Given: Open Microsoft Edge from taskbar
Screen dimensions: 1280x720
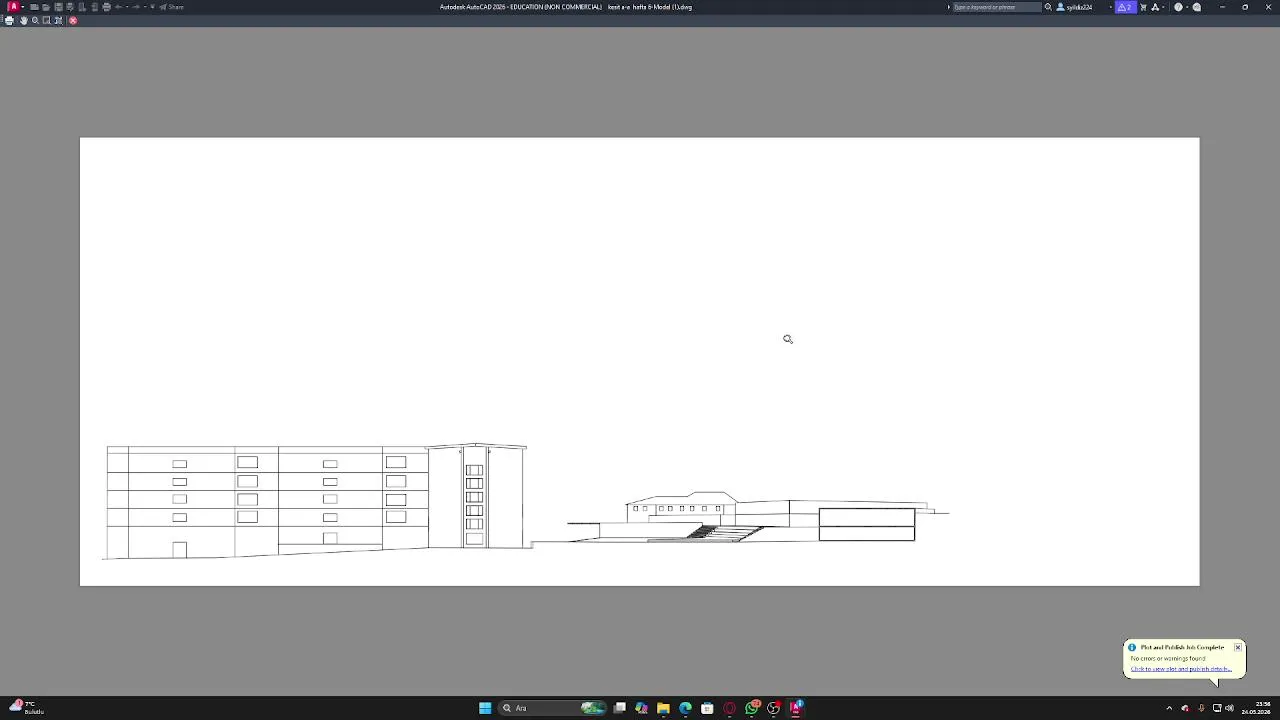Looking at the screenshot, I should click(x=685, y=708).
